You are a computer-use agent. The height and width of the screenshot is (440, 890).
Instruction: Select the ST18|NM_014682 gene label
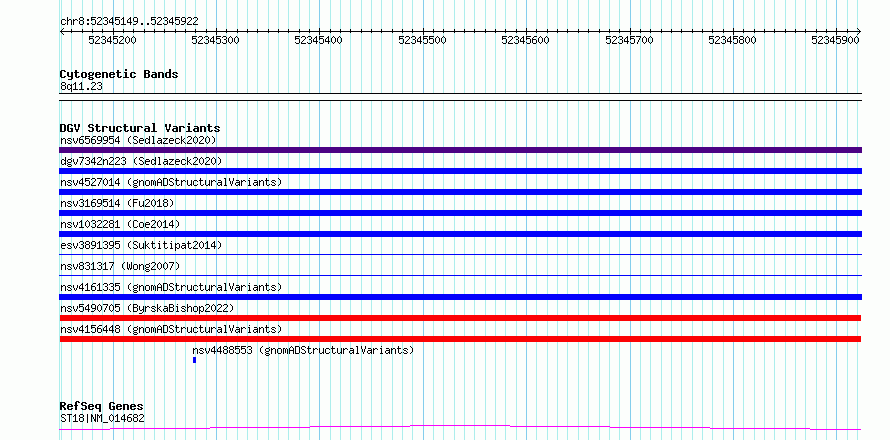point(102,419)
